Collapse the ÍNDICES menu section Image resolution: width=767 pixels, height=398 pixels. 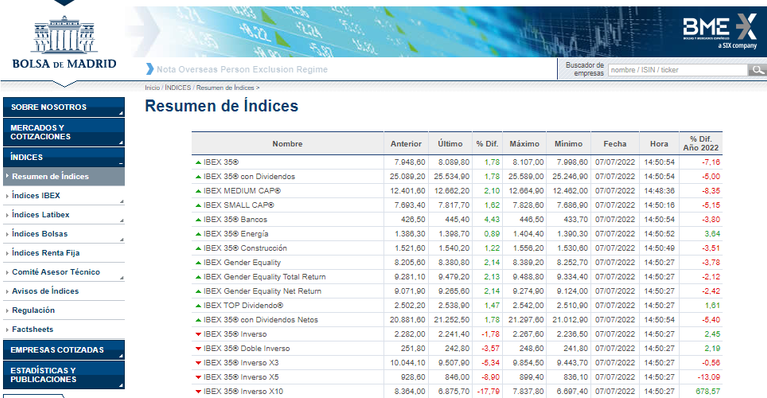[x=64, y=157]
